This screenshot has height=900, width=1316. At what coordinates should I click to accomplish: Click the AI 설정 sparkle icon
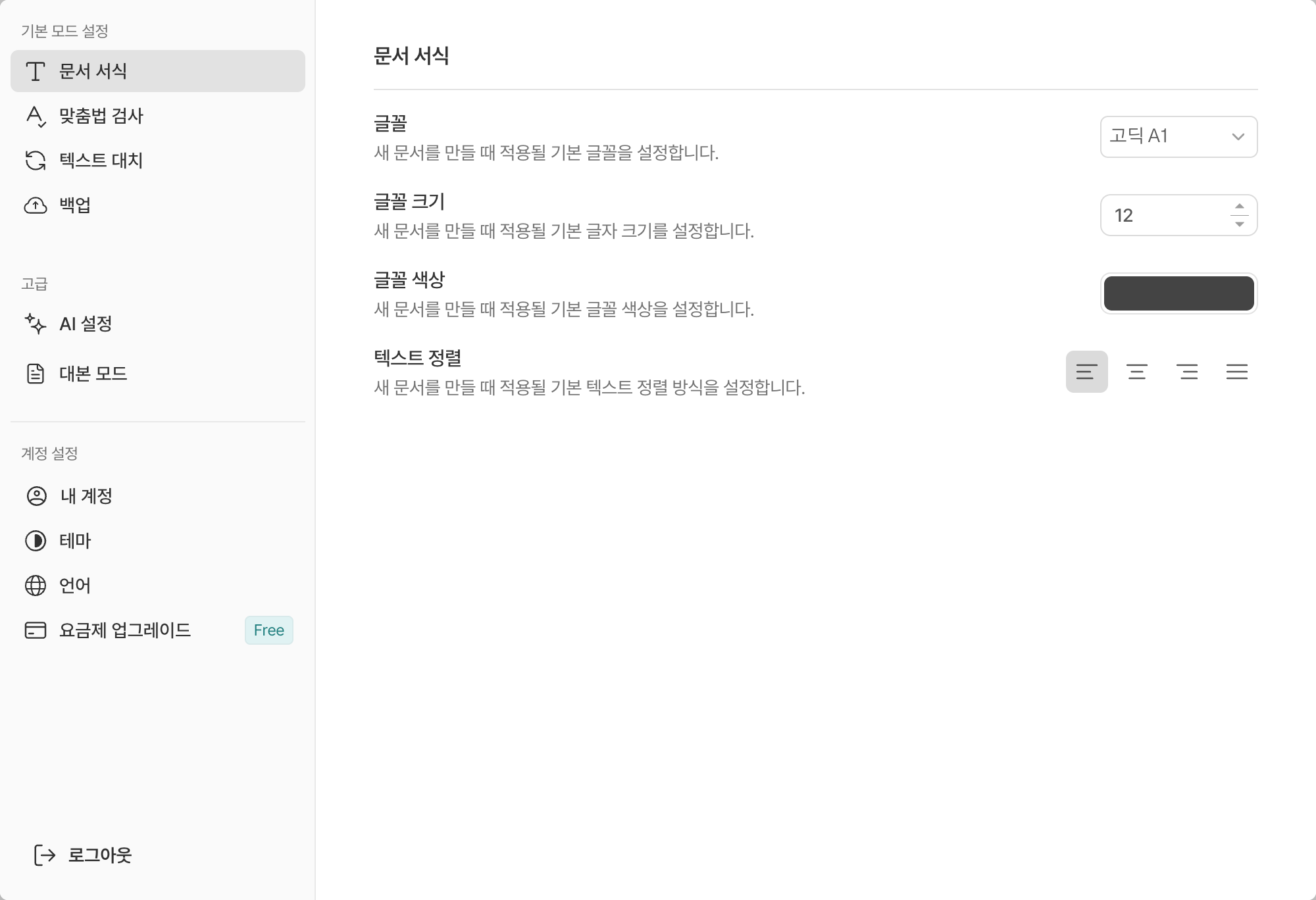pos(36,324)
